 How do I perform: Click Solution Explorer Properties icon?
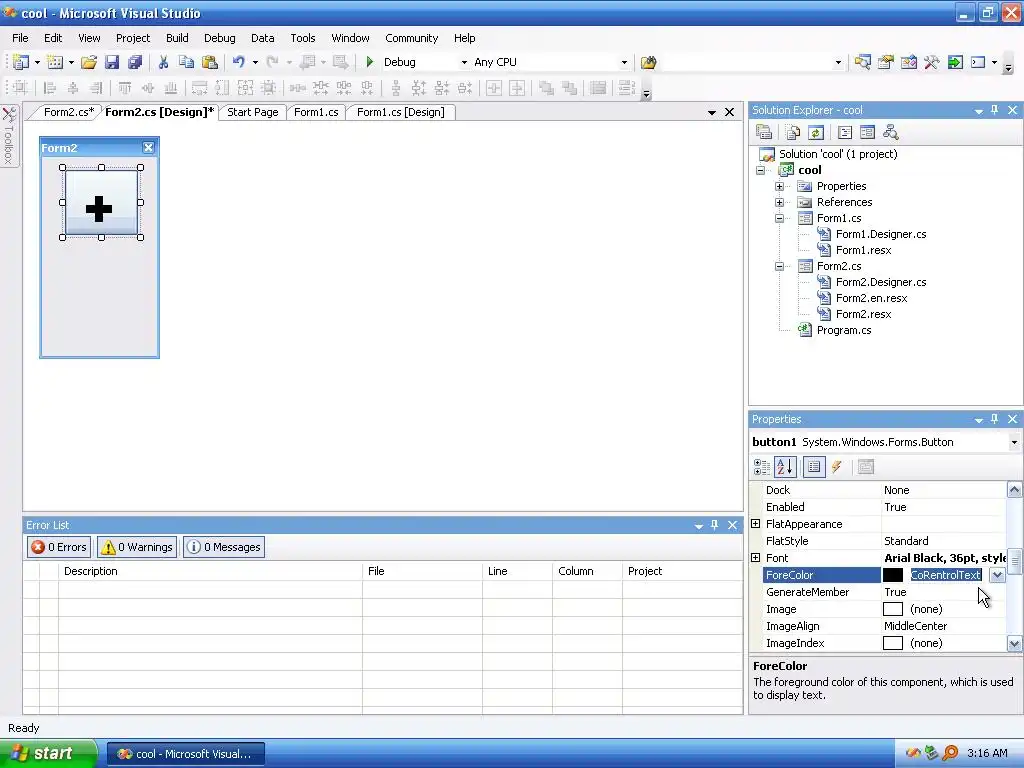click(764, 133)
